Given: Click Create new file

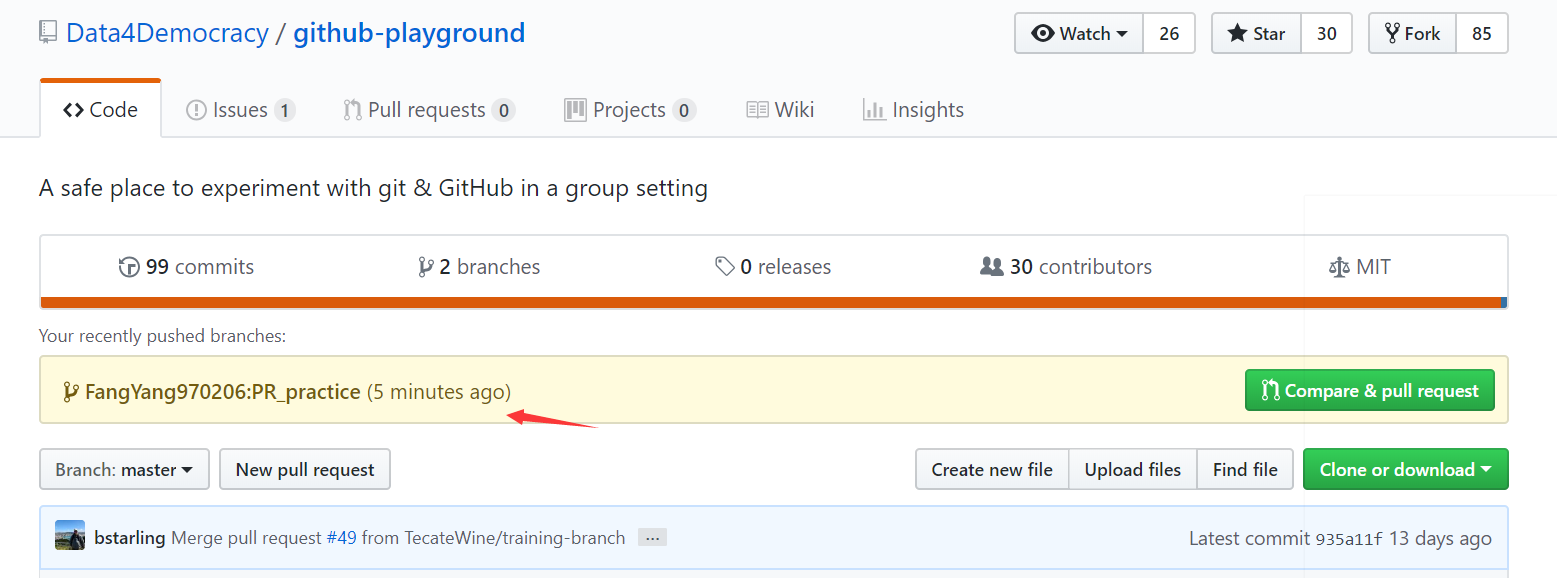Looking at the screenshot, I should pyautogui.click(x=992, y=469).
